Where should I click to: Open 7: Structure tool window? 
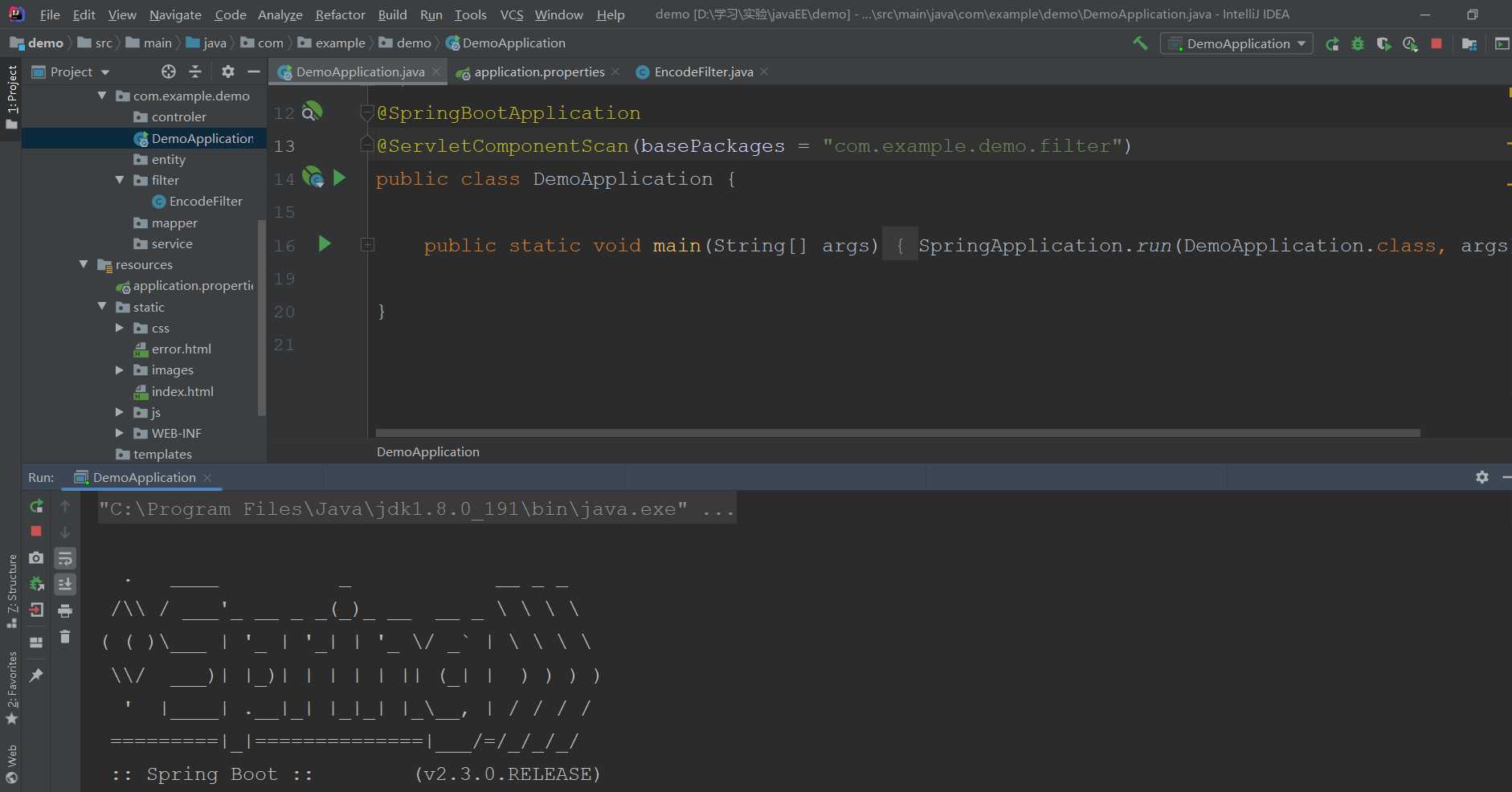pos(11,591)
